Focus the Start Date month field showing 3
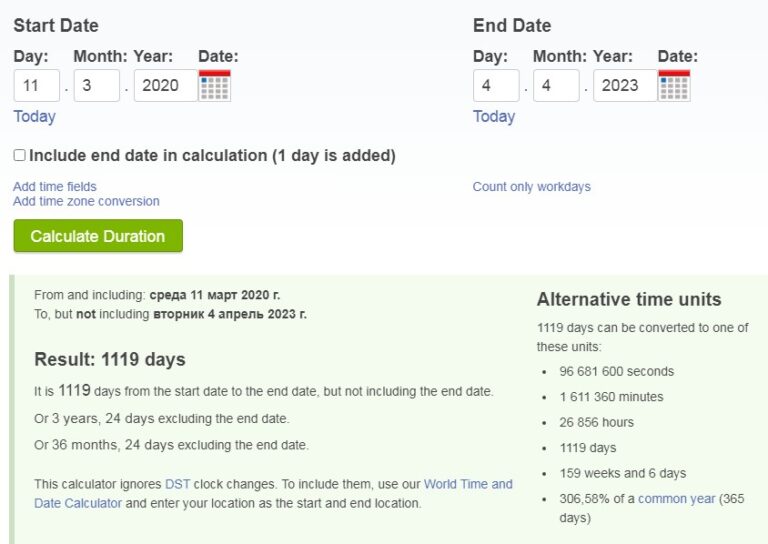The image size is (768, 544). click(x=97, y=86)
